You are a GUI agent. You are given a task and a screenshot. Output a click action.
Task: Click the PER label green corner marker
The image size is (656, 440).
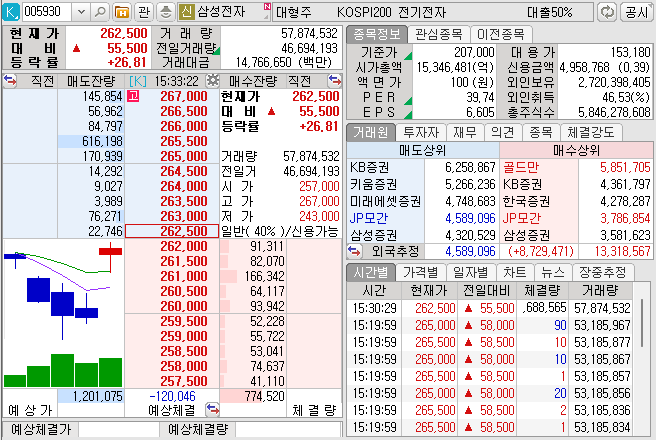[x=408, y=101]
